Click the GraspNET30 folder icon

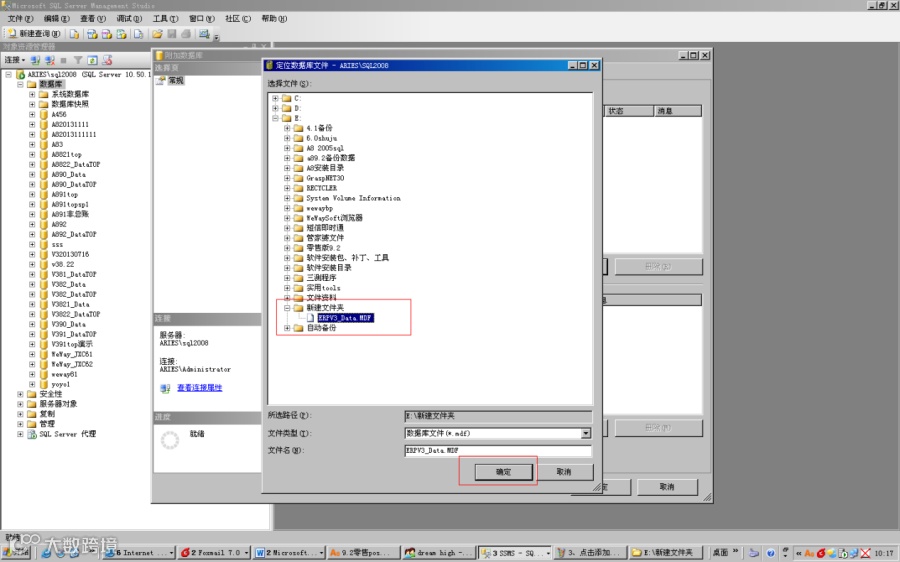298,178
